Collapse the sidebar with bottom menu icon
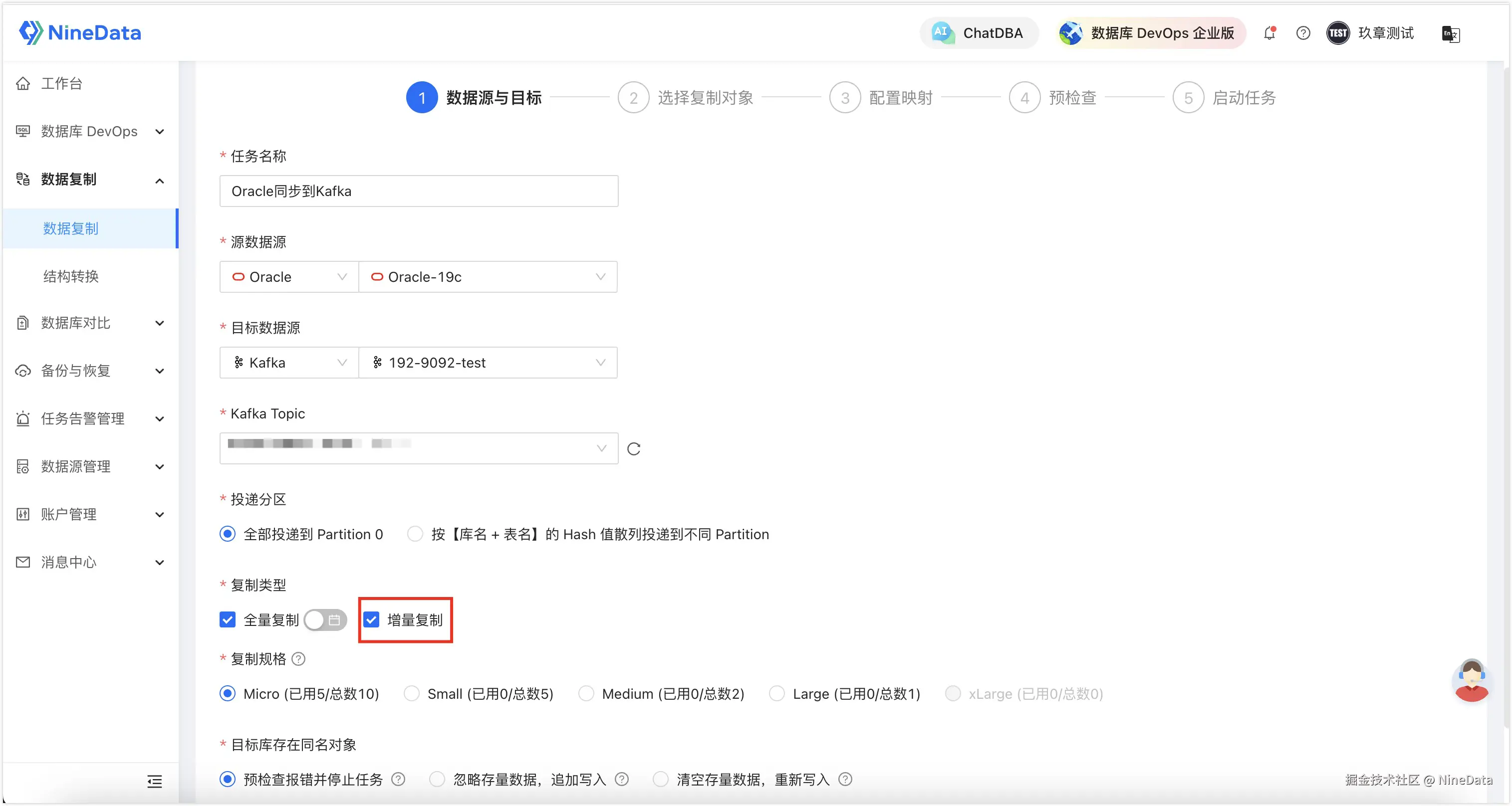The width and height of the screenshot is (1512, 806). point(154,782)
